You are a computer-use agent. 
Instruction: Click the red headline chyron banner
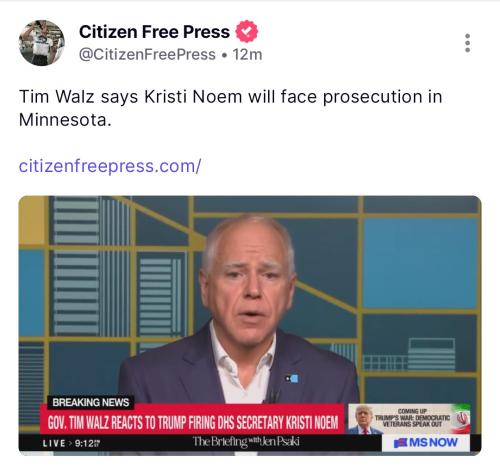coord(193,422)
